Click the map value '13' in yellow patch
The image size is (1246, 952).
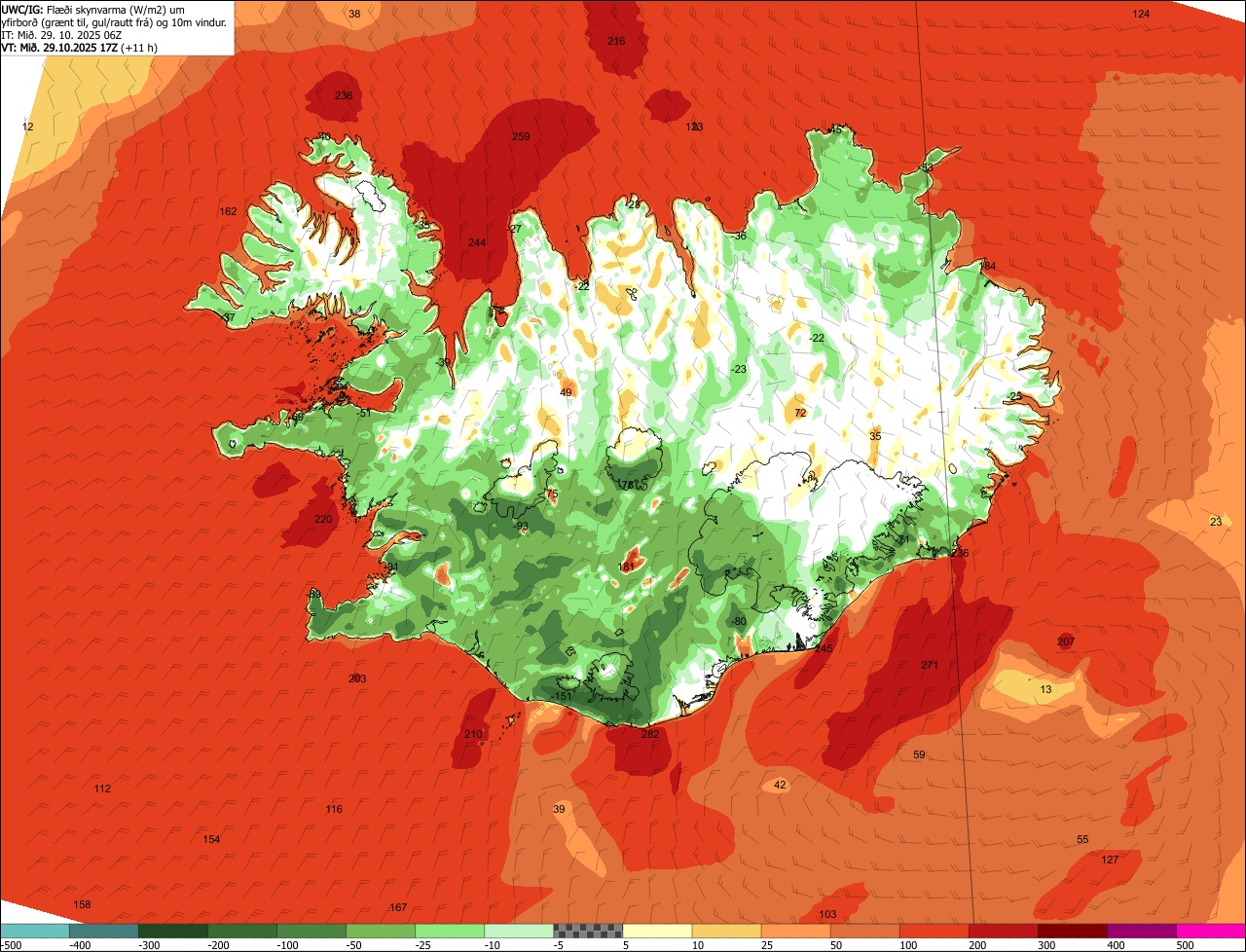tap(1045, 689)
